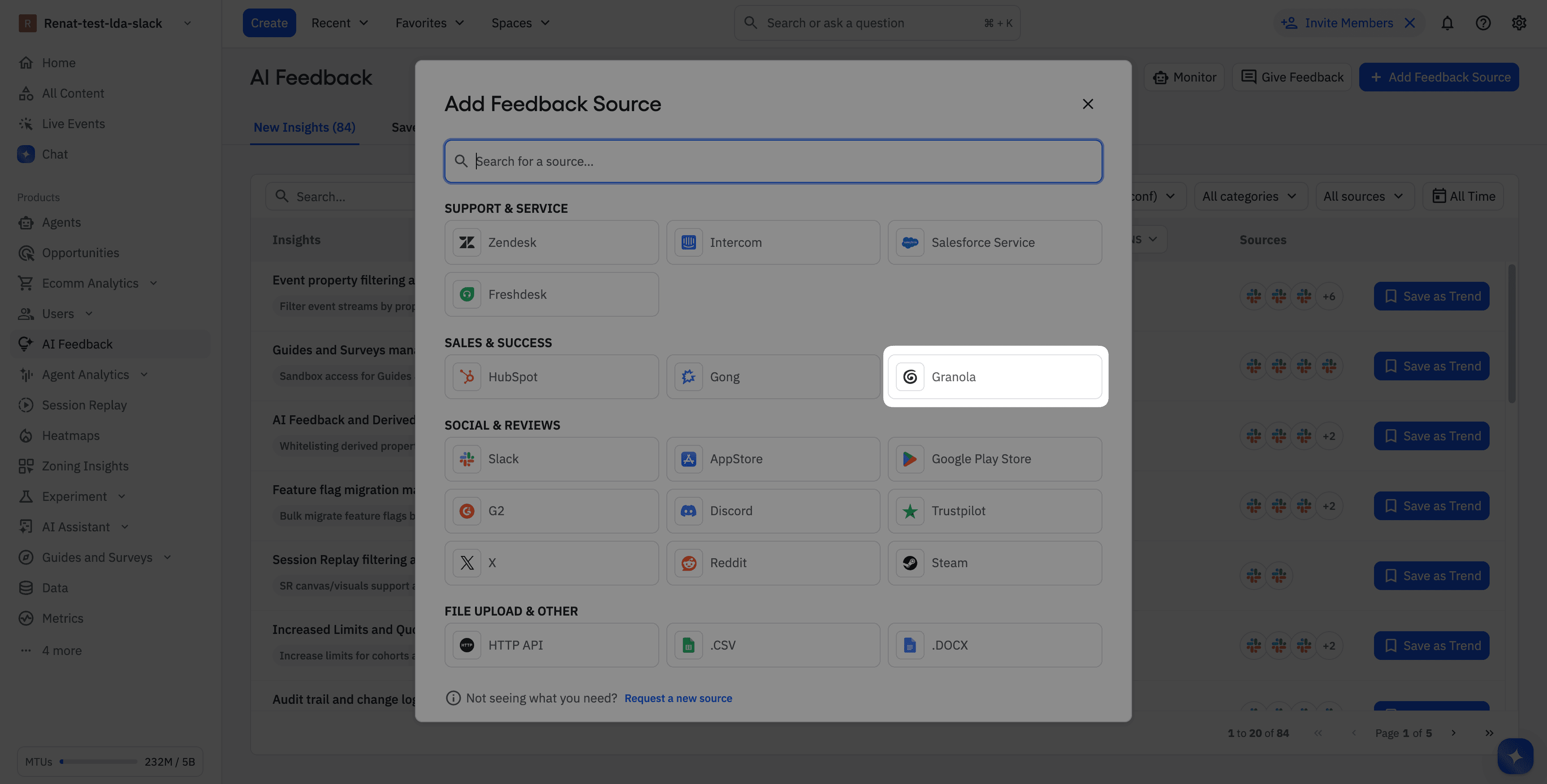This screenshot has height=784, width=1547.
Task: Select the Freshdesk source card
Action: pos(551,295)
